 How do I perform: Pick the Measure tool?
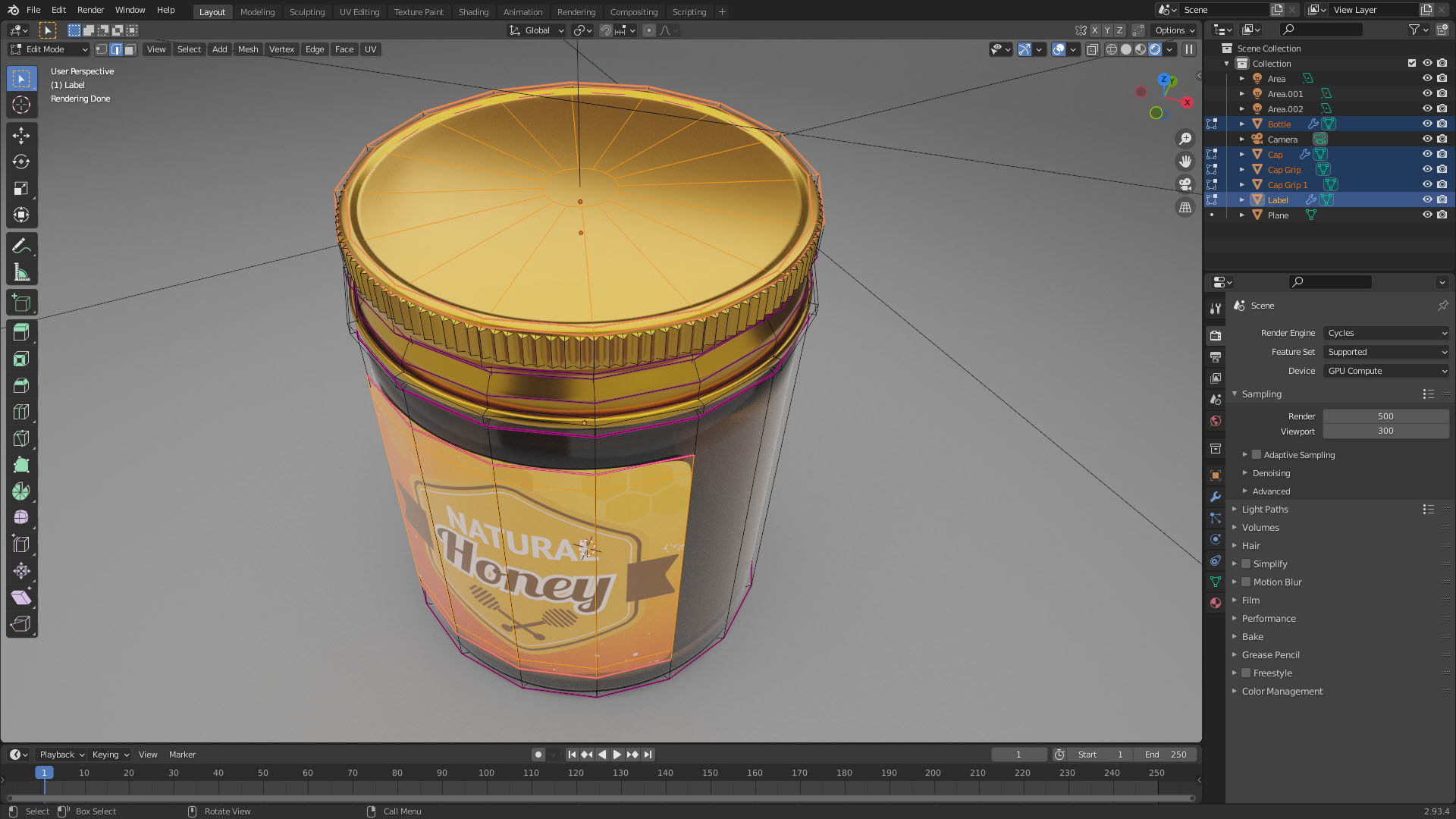(x=21, y=272)
